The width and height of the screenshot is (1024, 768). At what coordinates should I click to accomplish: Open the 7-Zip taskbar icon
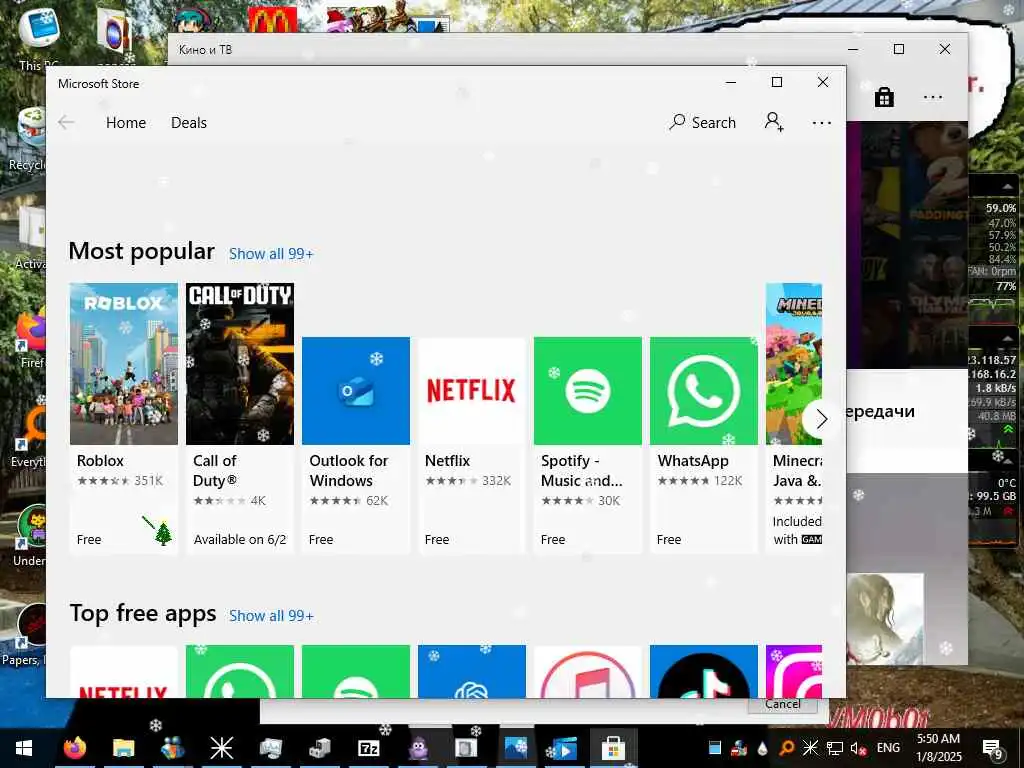tap(369, 748)
